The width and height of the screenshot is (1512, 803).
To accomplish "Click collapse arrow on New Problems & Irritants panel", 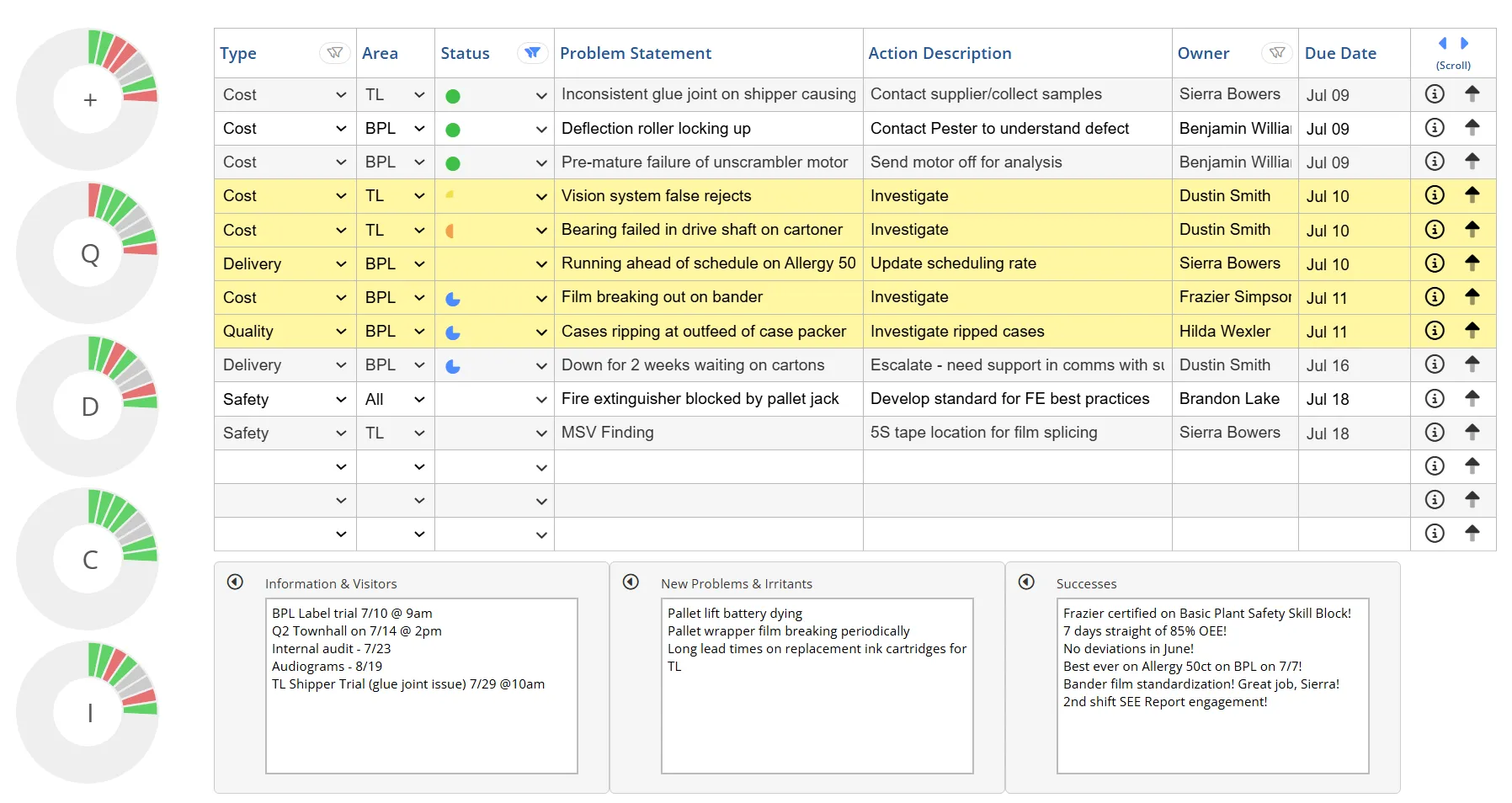I will point(631,579).
